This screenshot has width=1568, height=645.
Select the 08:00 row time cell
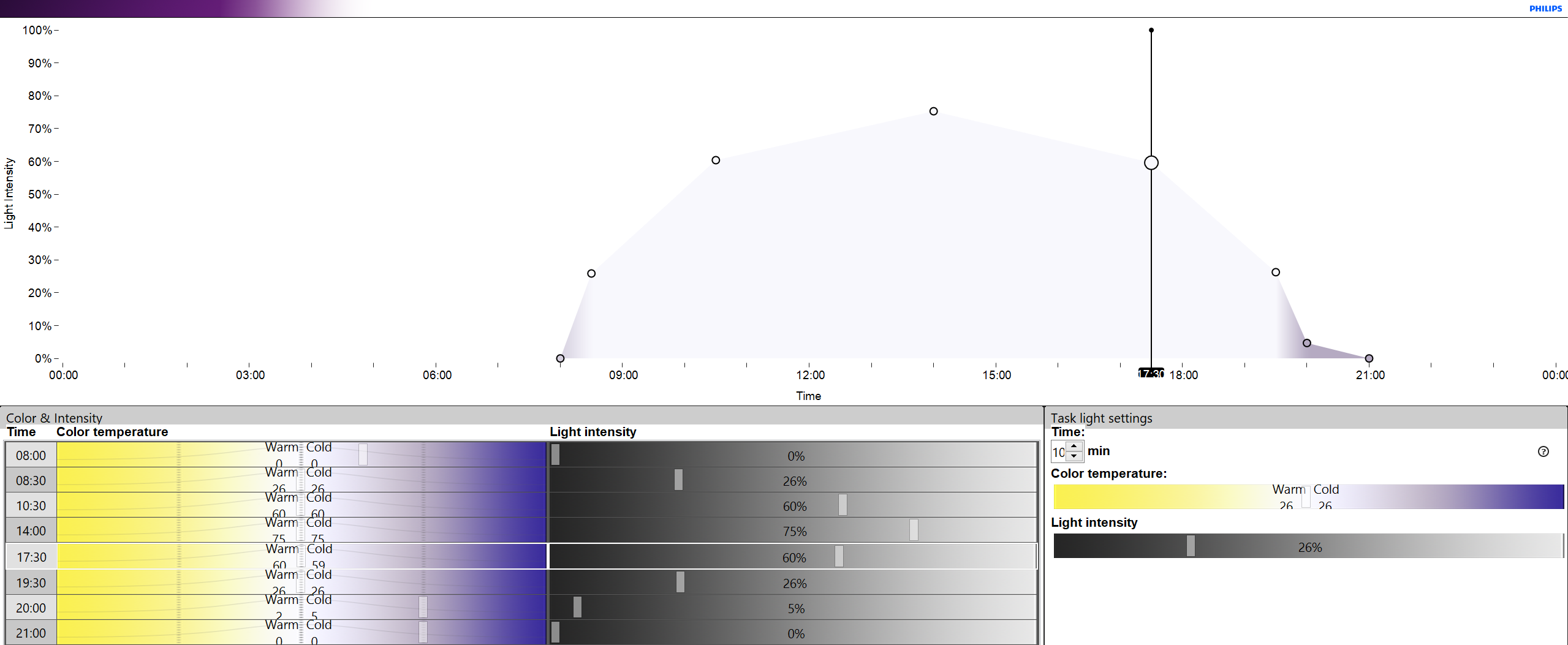click(x=31, y=455)
